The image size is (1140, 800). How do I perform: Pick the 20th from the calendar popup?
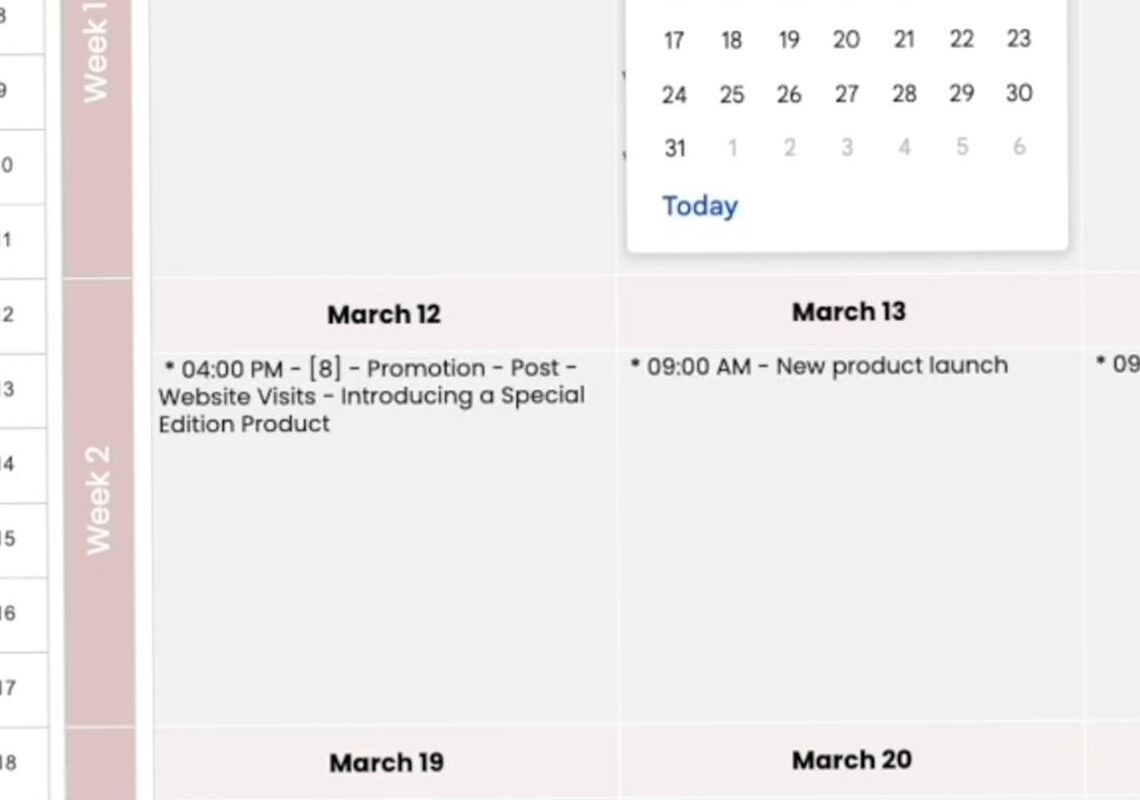click(846, 40)
